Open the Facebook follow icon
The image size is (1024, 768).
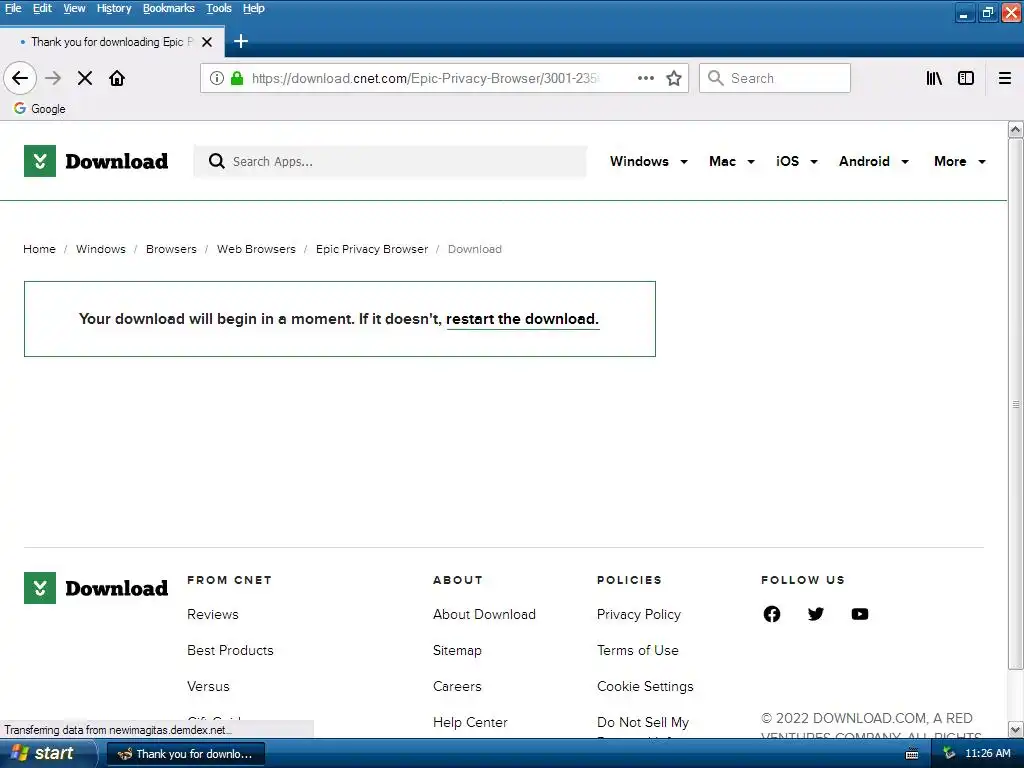point(771,614)
